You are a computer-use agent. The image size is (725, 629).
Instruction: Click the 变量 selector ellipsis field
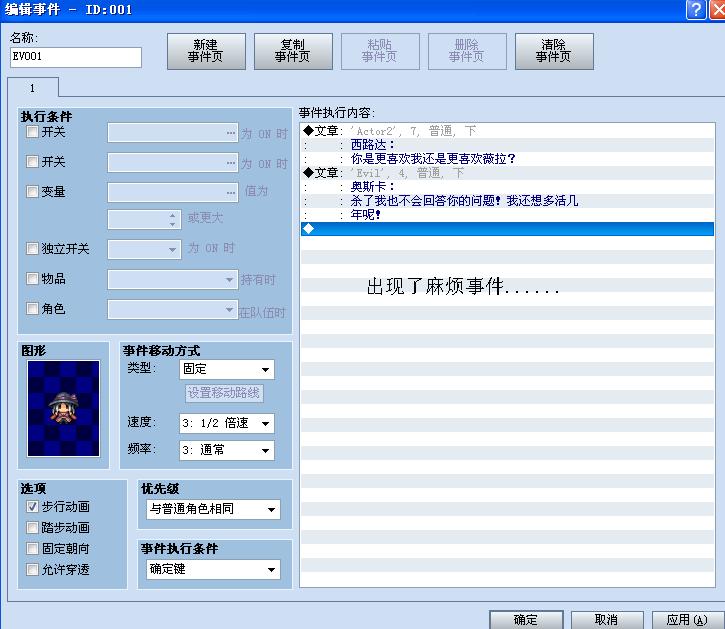pyautogui.click(x=173, y=192)
